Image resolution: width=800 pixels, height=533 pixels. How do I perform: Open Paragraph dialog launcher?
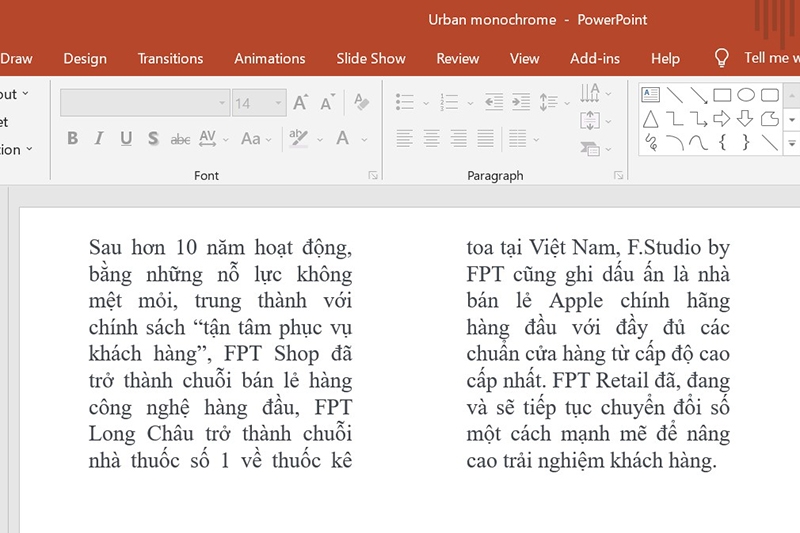tap(618, 175)
